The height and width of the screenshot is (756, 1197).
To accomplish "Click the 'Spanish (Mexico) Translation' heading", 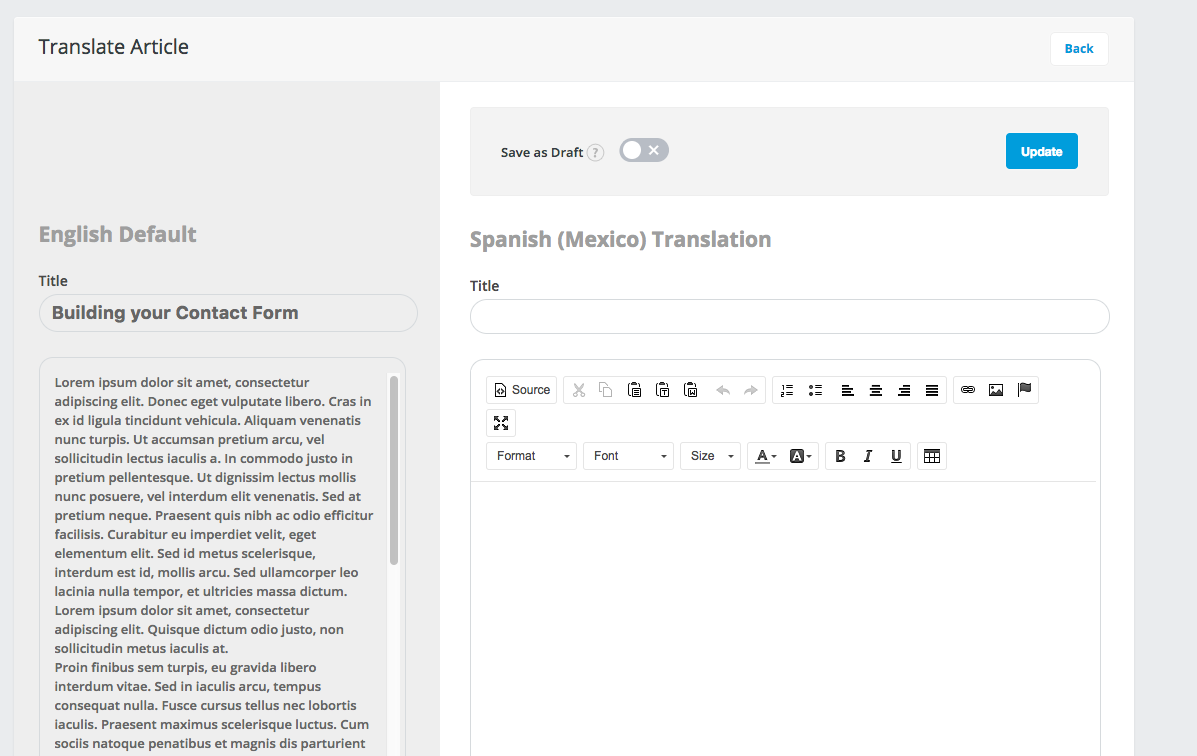I will tap(620, 240).
